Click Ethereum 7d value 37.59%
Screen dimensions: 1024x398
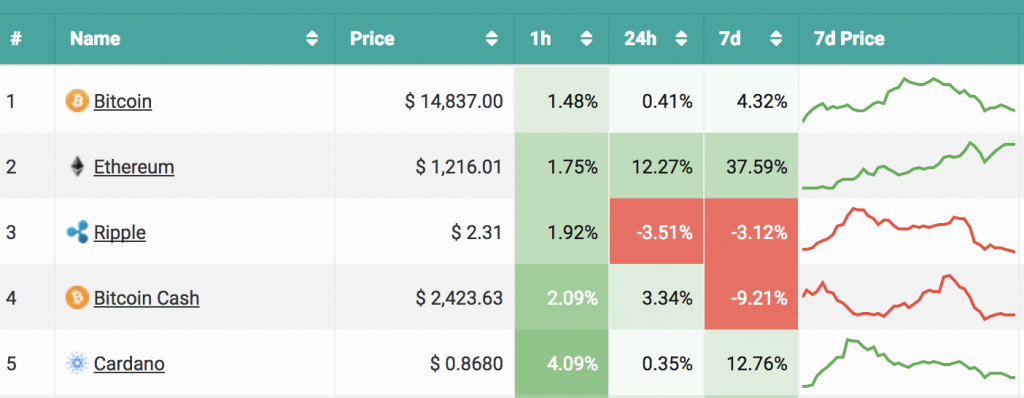(x=757, y=167)
